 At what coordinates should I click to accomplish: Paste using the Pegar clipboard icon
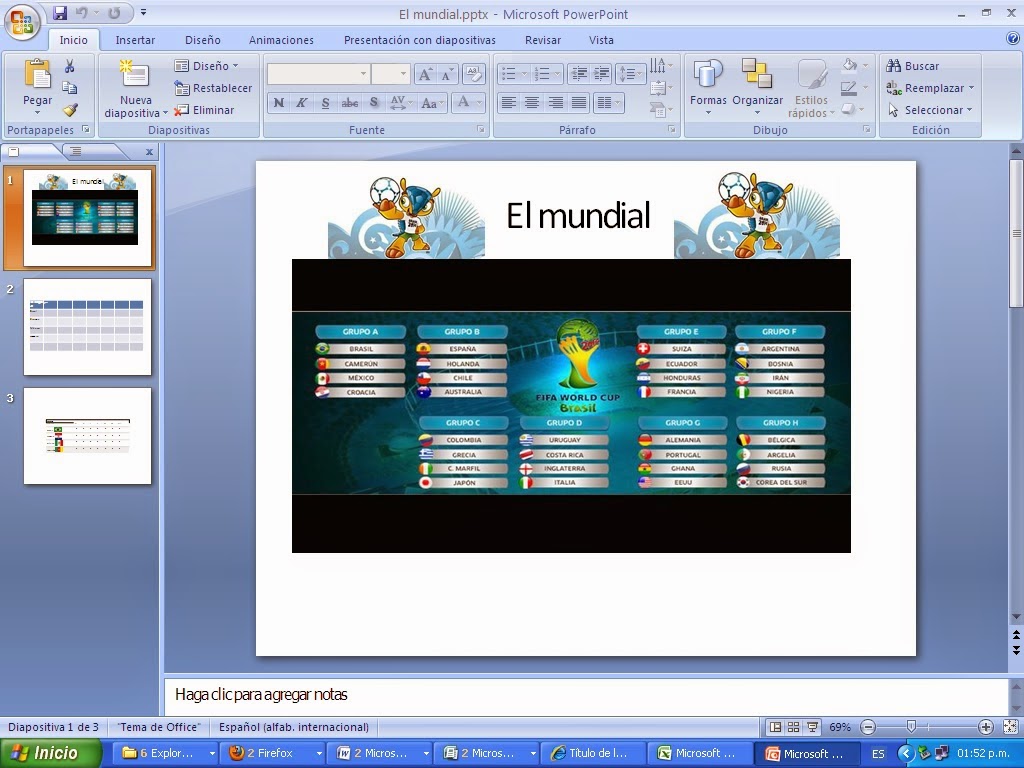pos(37,73)
